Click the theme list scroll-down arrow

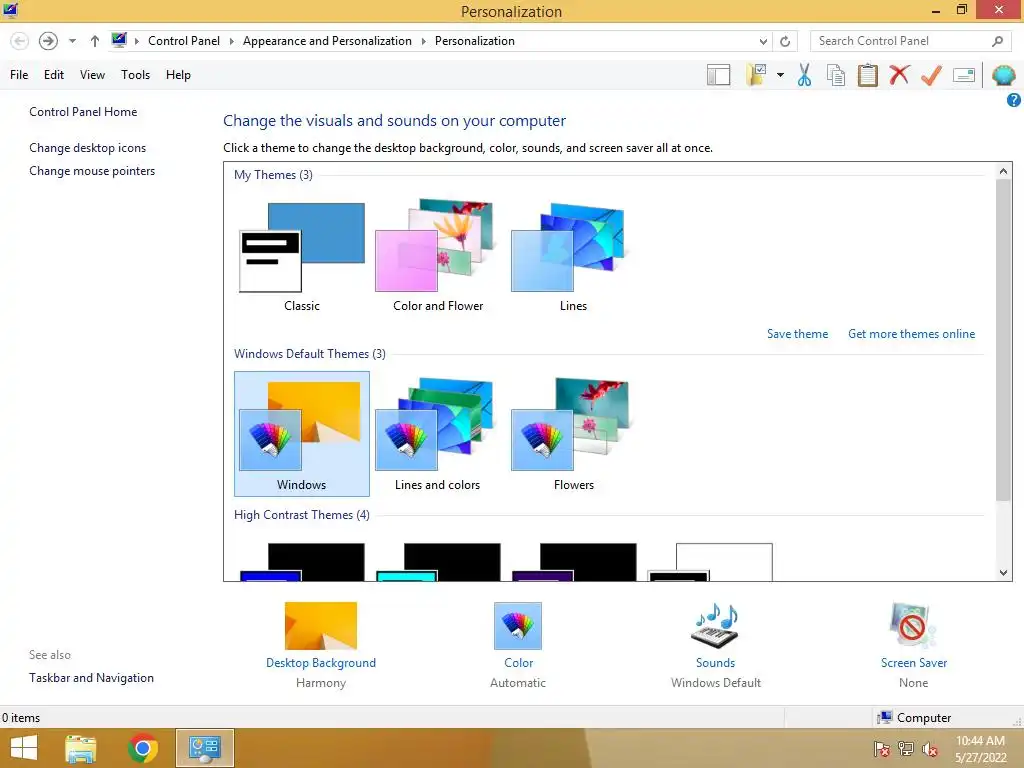pos(1003,573)
